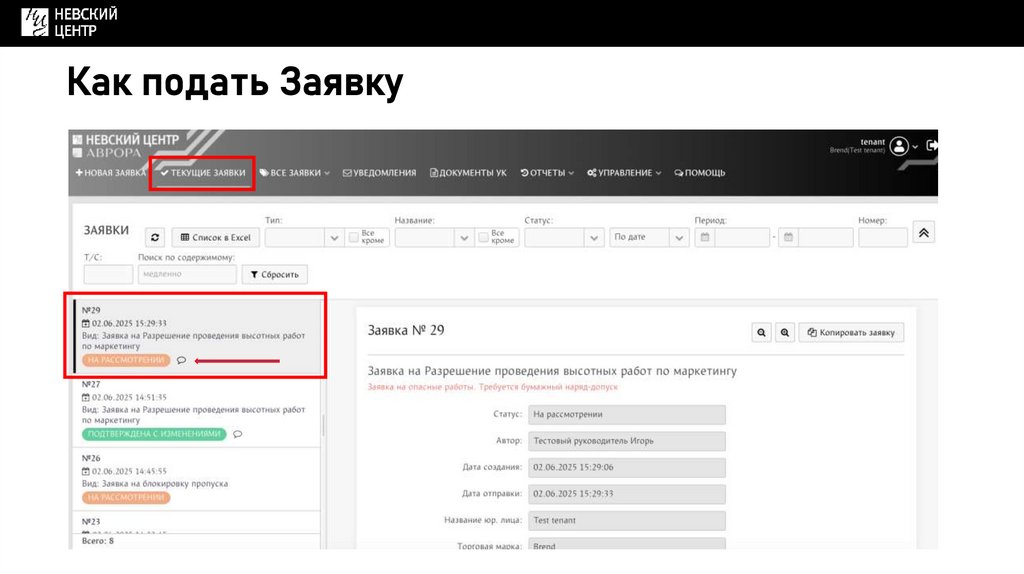Expand the Все заявки menu
Screen dimensions: 1024x574
tap(295, 173)
